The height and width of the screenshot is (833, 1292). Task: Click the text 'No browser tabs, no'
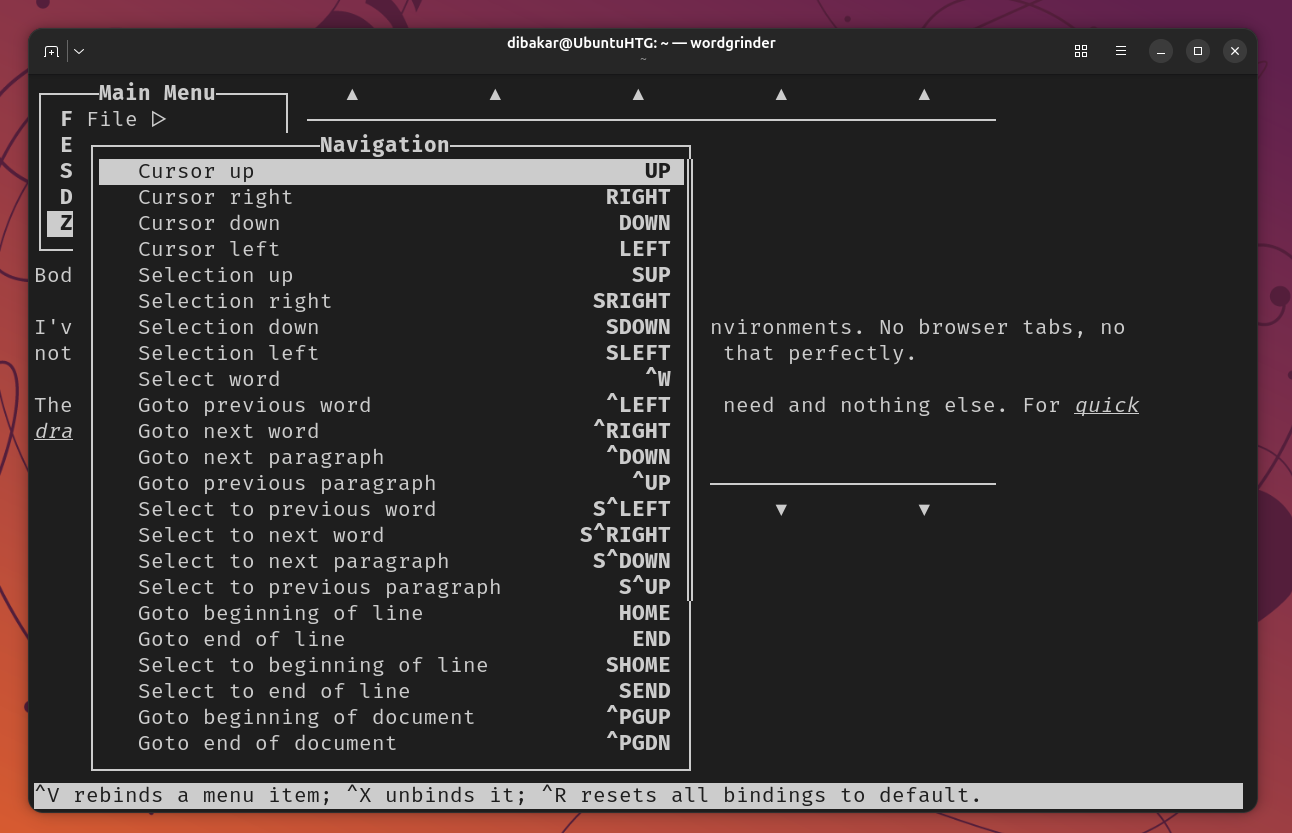(1002, 327)
